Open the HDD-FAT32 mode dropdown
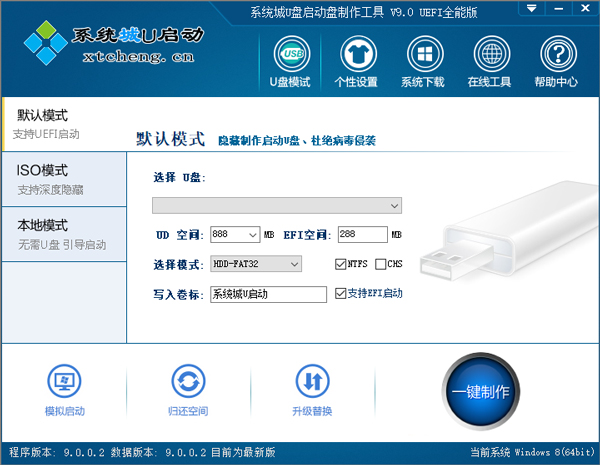Viewport: 600px width, 465px height. coord(256,264)
